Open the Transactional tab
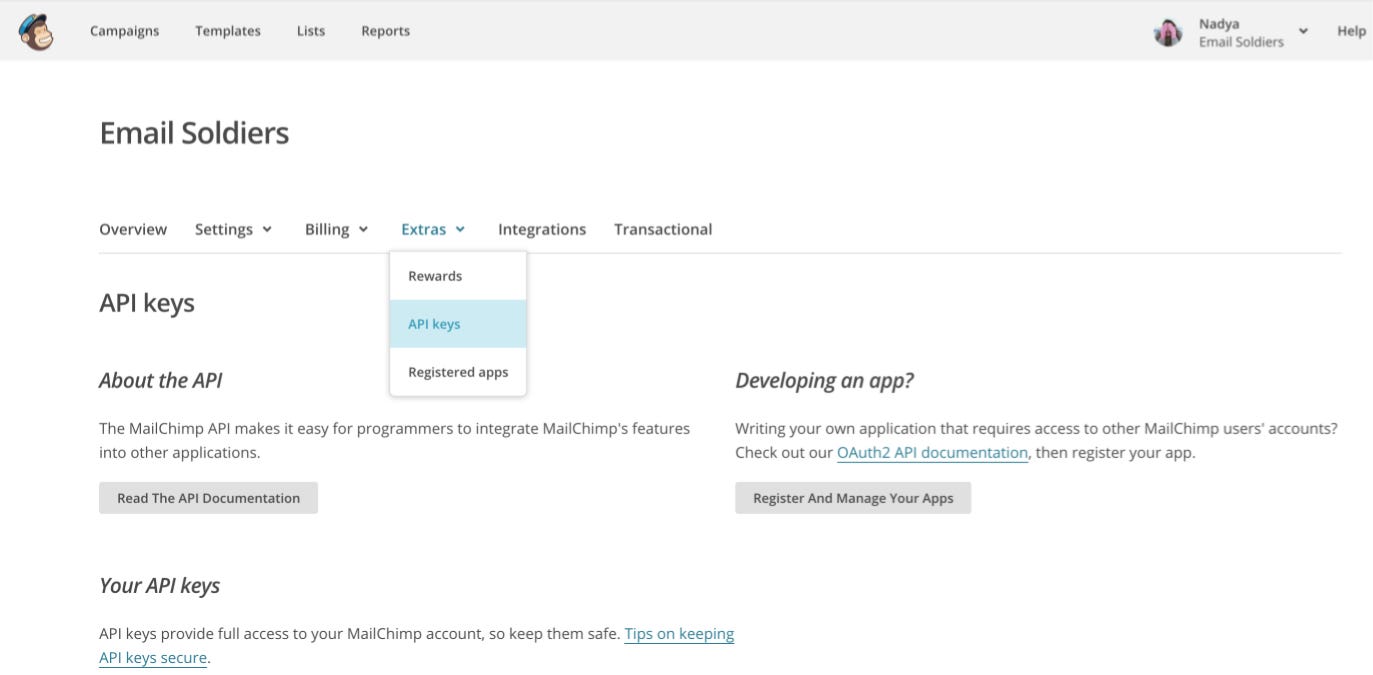 (x=663, y=229)
